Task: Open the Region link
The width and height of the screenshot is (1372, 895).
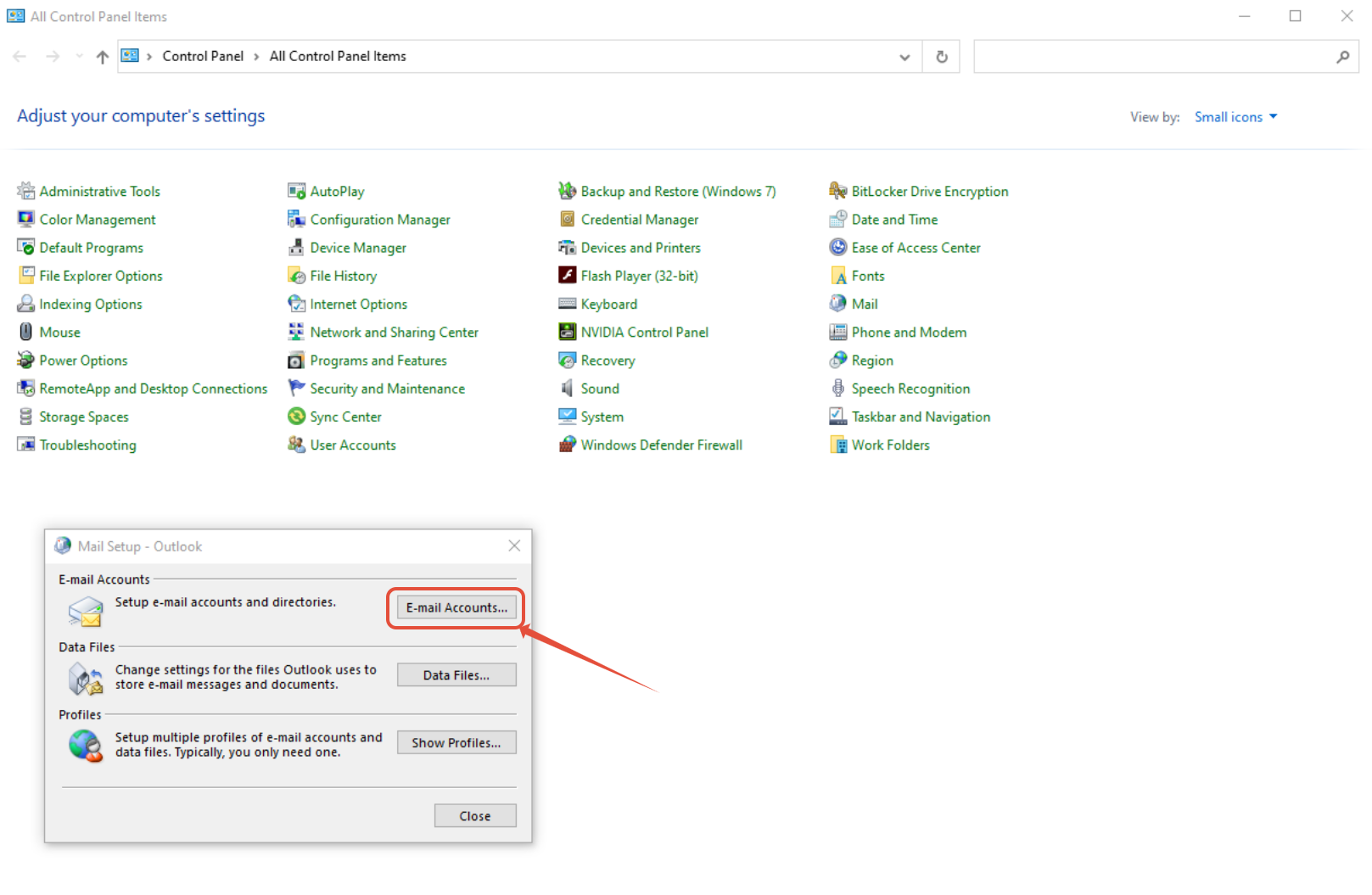Action: (x=872, y=361)
